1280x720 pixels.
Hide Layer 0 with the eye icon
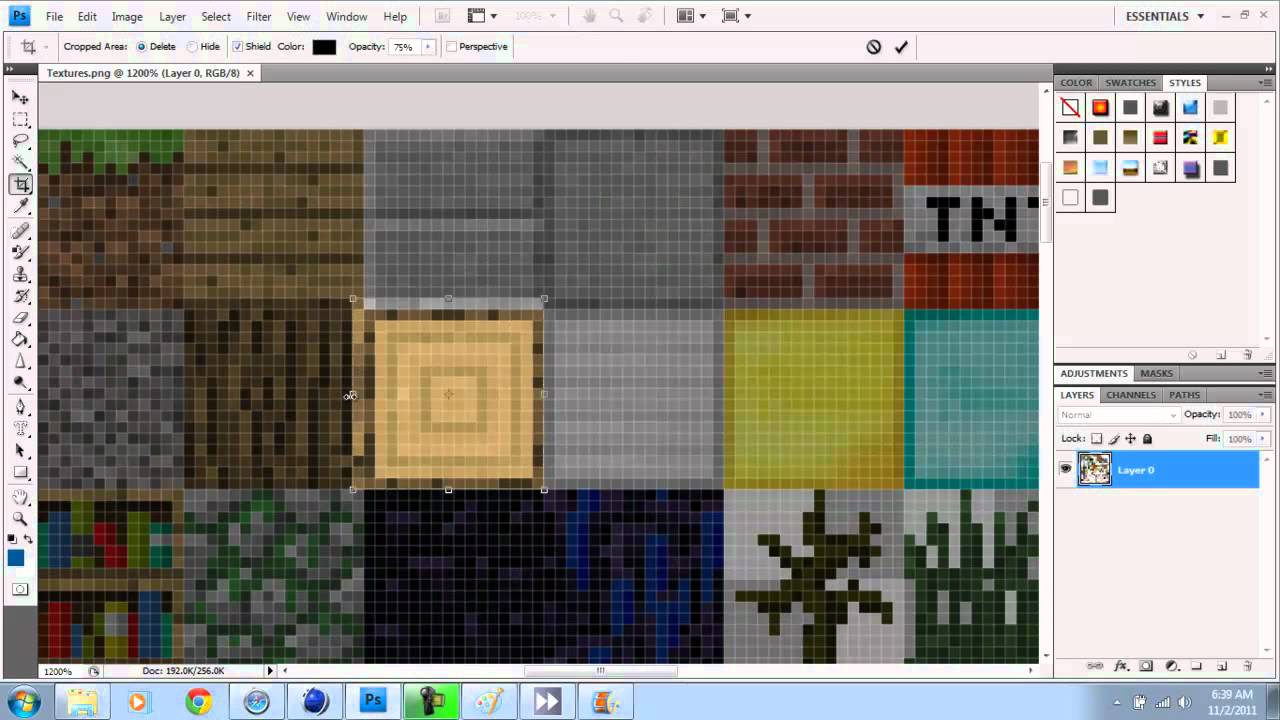pos(1066,469)
